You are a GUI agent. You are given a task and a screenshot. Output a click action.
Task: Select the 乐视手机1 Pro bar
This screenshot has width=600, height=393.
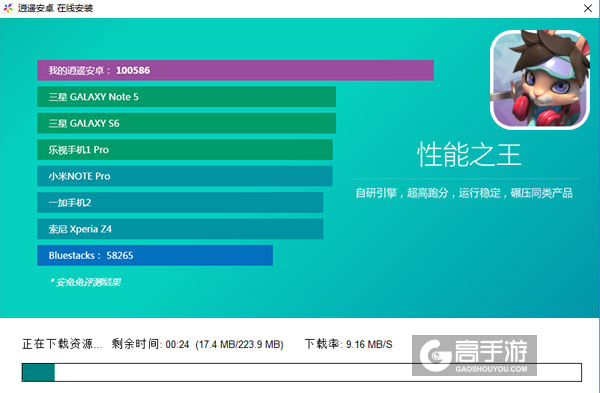[185, 150]
